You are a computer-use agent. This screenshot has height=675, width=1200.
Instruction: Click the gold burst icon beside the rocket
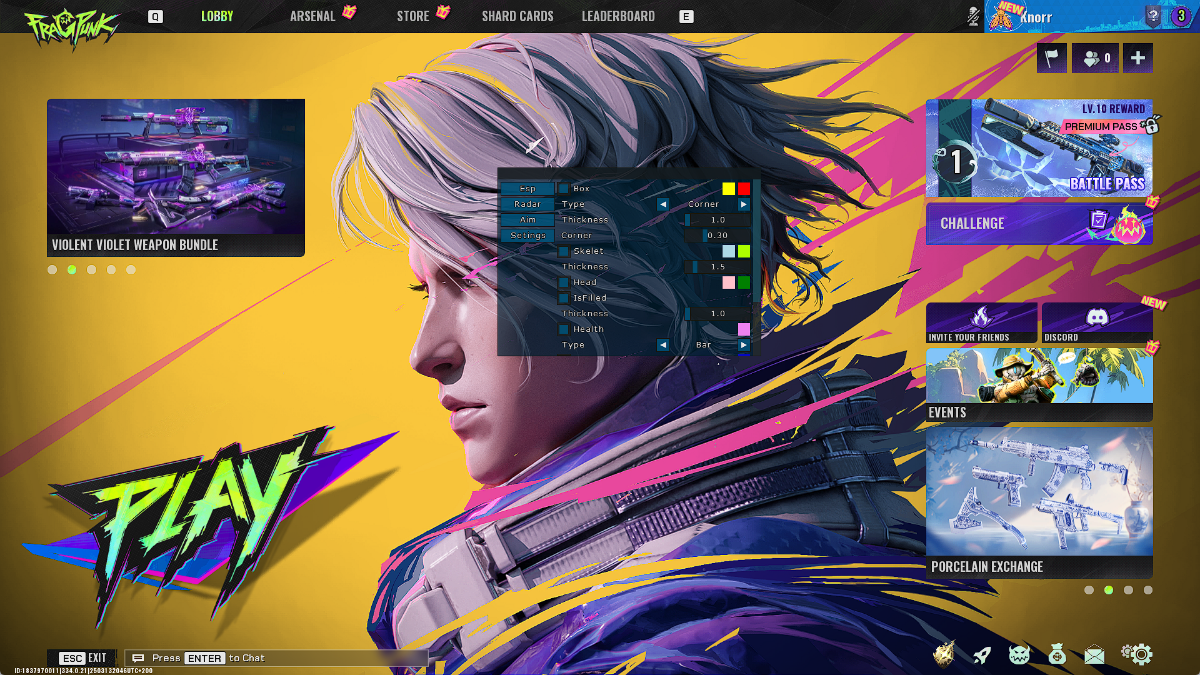coord(944,654)
